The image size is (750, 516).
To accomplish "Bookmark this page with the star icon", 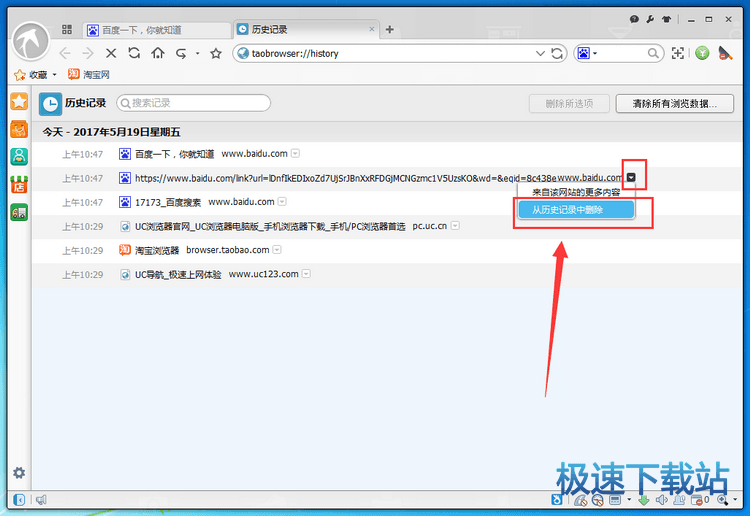I will (216, 54).
